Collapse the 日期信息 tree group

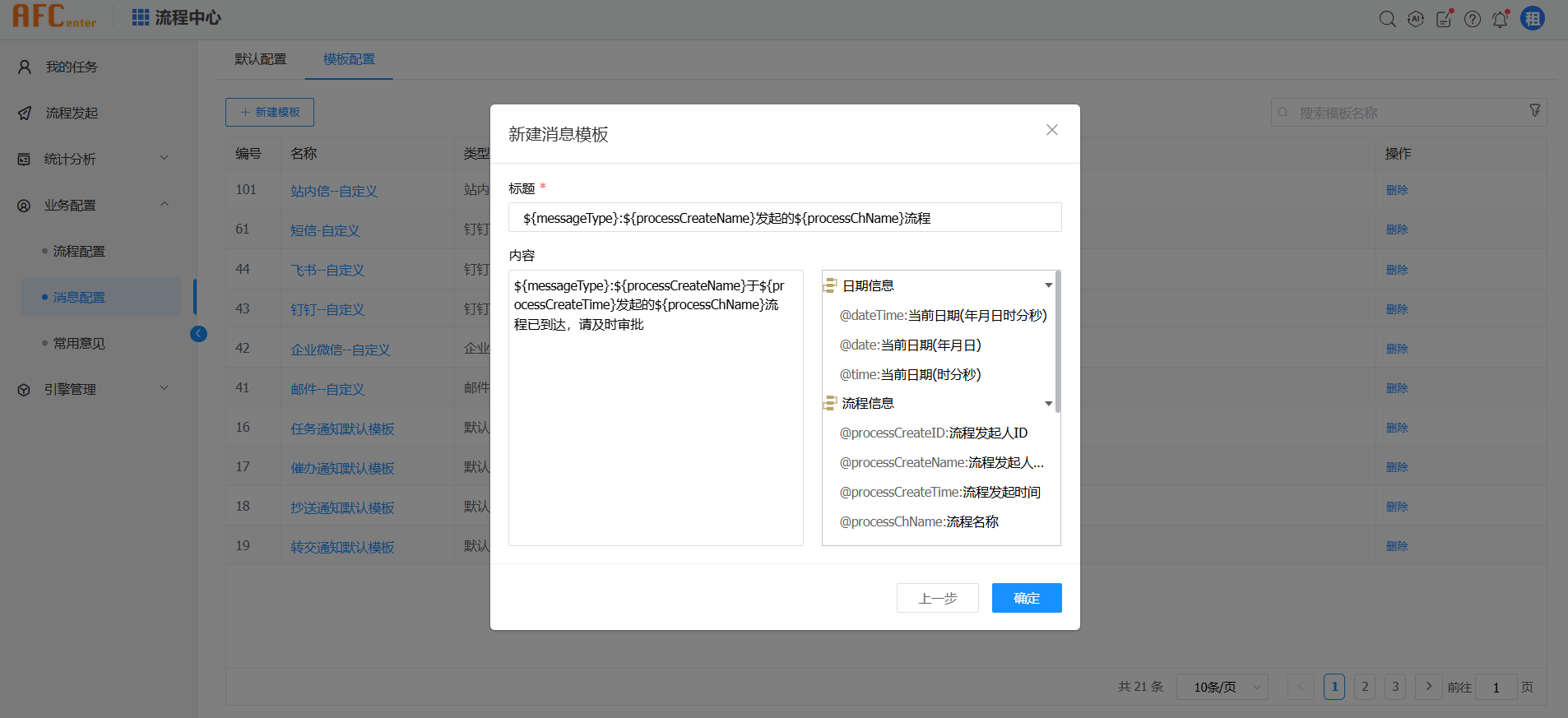[1048, 285]
